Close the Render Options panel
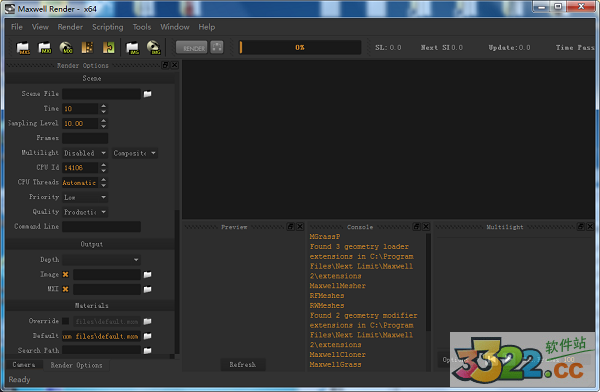The height and width of the screenshot is (392, 600). click(x=174, y=65)
